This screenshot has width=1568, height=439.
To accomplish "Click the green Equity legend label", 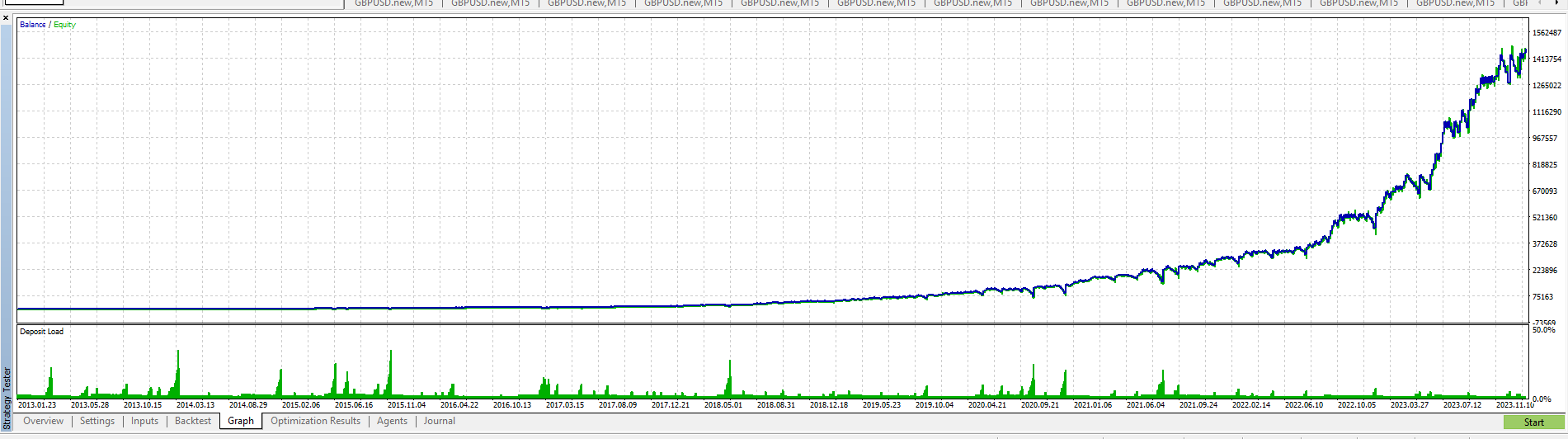I will (65, 25).
